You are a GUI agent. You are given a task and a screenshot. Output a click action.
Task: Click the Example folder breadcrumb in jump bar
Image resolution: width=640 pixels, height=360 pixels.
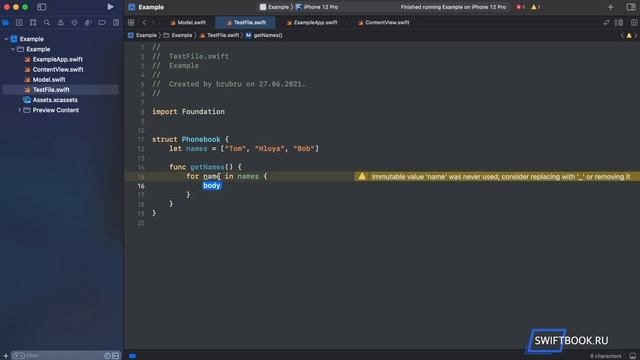pos(178,36)
